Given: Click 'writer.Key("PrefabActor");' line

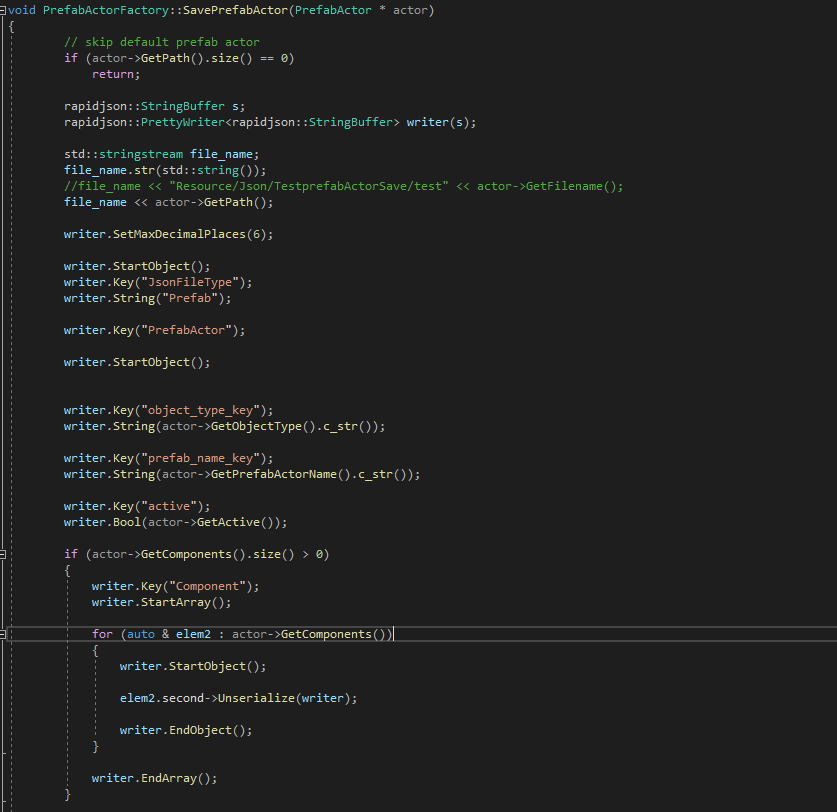Looking at the screenshot, I should [154, 330].
